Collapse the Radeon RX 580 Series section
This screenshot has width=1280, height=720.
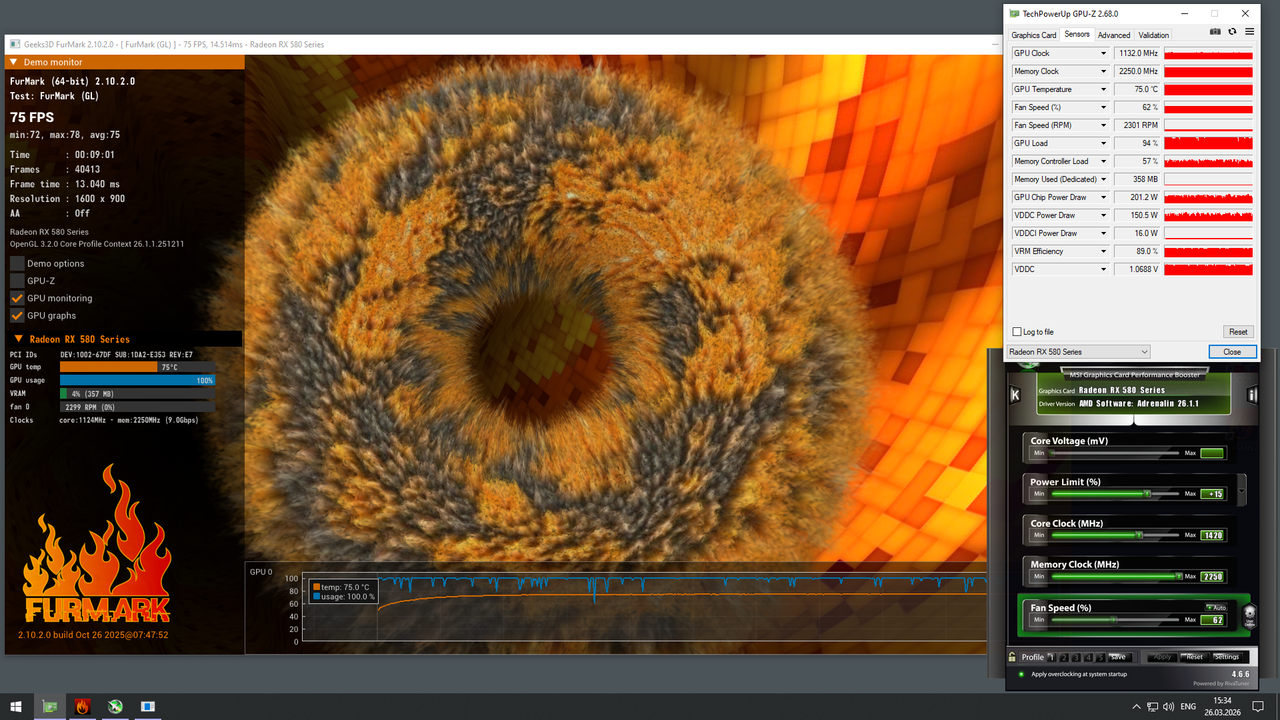point(18,339)
